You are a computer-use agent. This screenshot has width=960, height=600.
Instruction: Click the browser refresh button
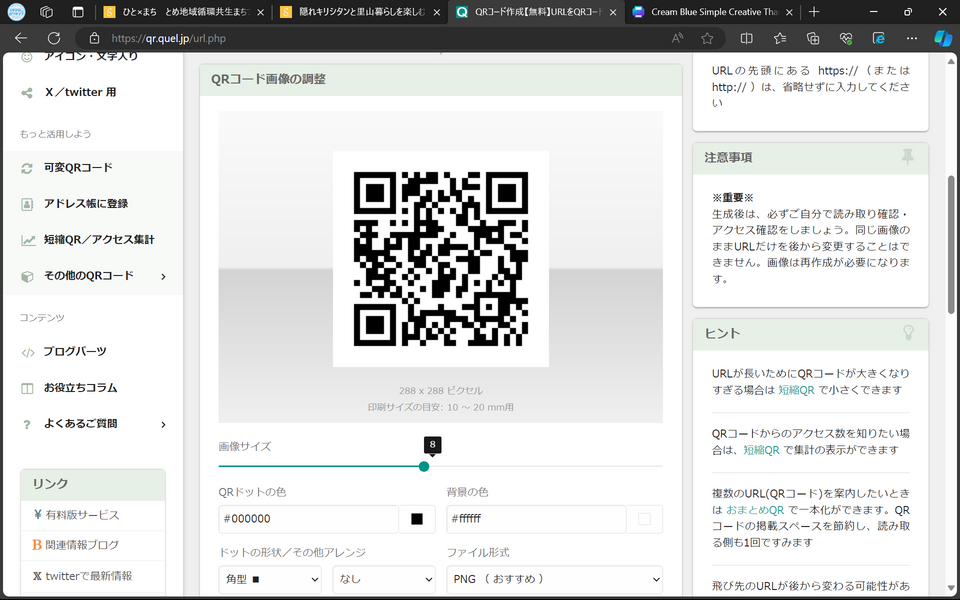click(x=52, y=38)
